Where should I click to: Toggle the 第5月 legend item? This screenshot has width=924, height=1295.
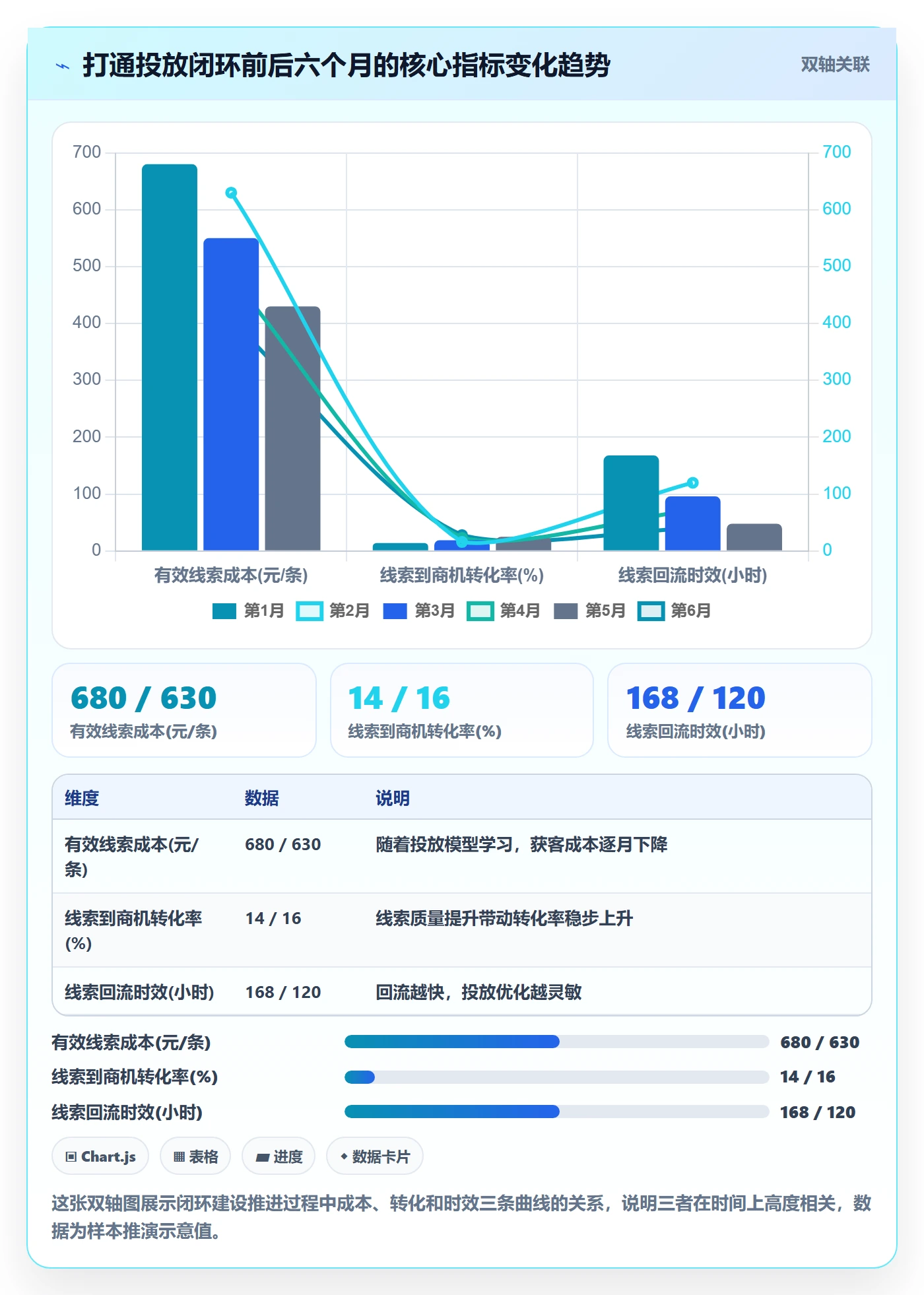pos(589,611)
